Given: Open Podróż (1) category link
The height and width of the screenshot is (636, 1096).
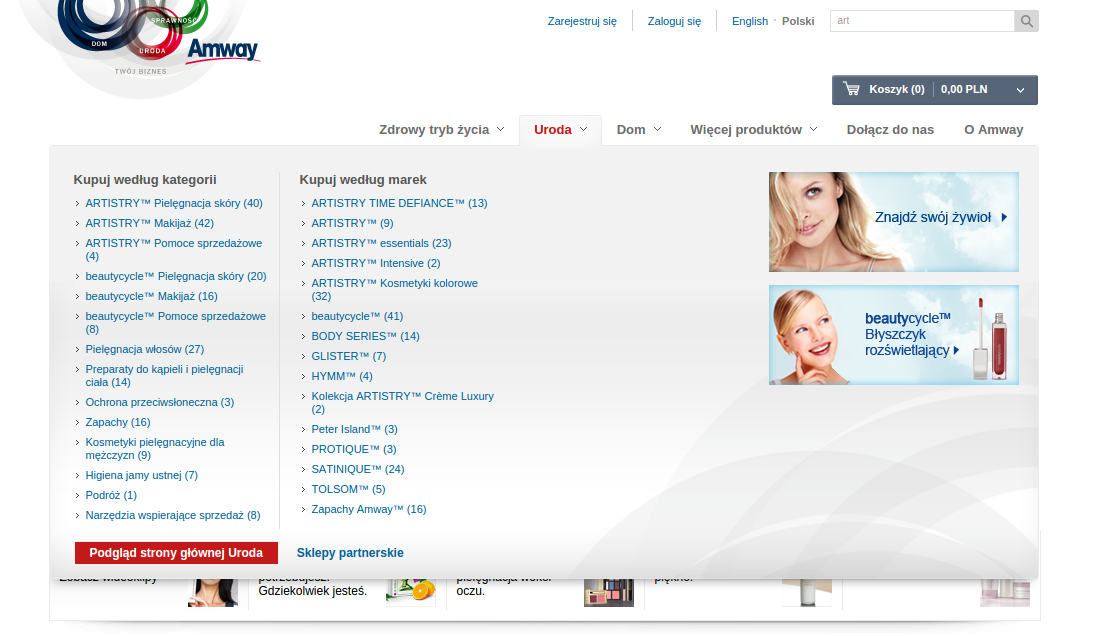Looking at the screenshot, I should tap(110, 496).
